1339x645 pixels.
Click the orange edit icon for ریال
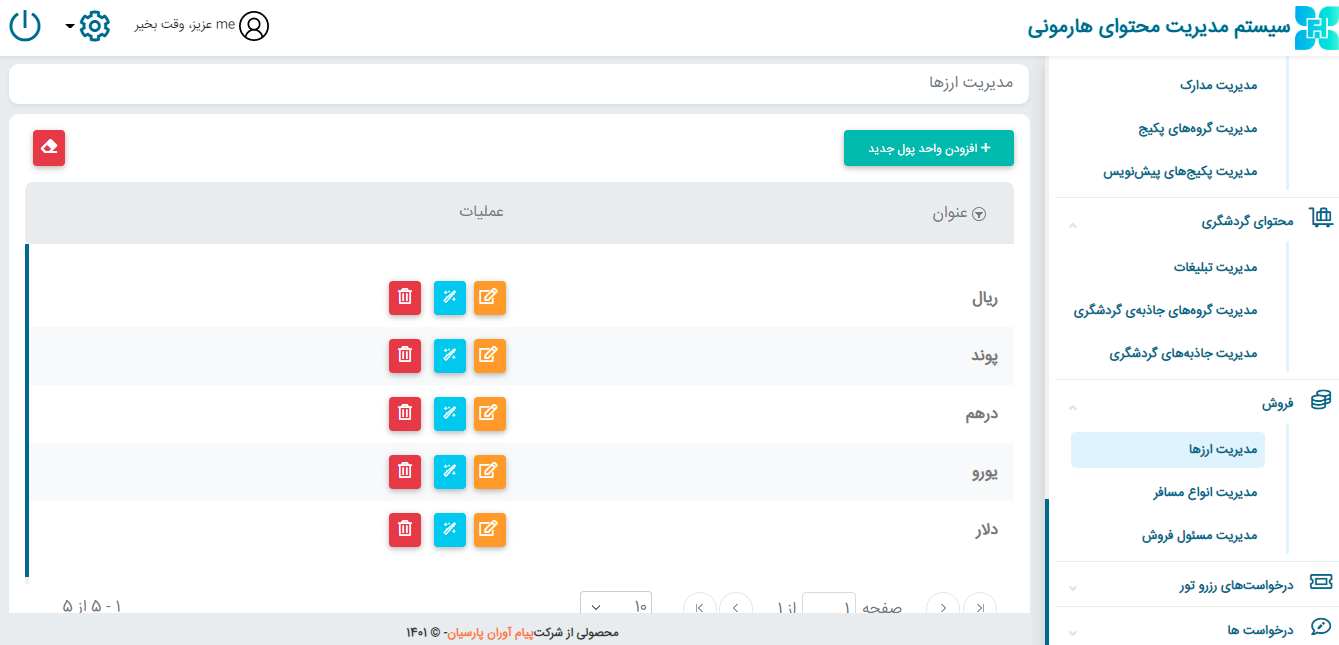(x=489, y=297)
